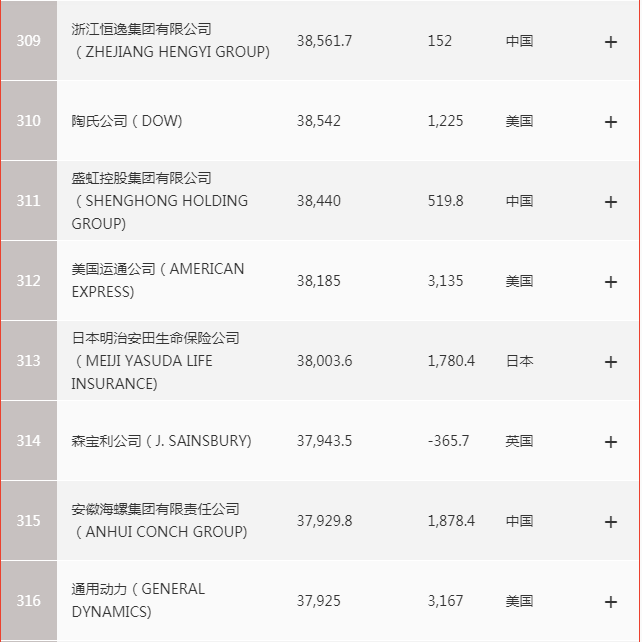
Task: Expand the Dow company row details
Action: pyautogui.click(x=611, y=122)
